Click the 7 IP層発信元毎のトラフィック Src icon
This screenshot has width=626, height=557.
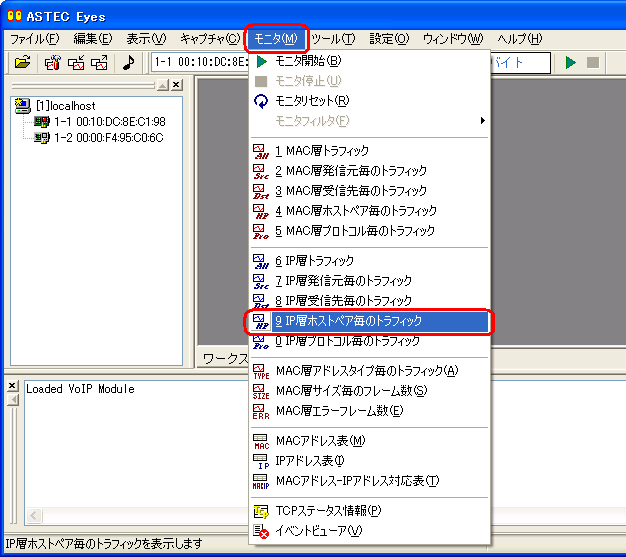(x=261, y=281)
